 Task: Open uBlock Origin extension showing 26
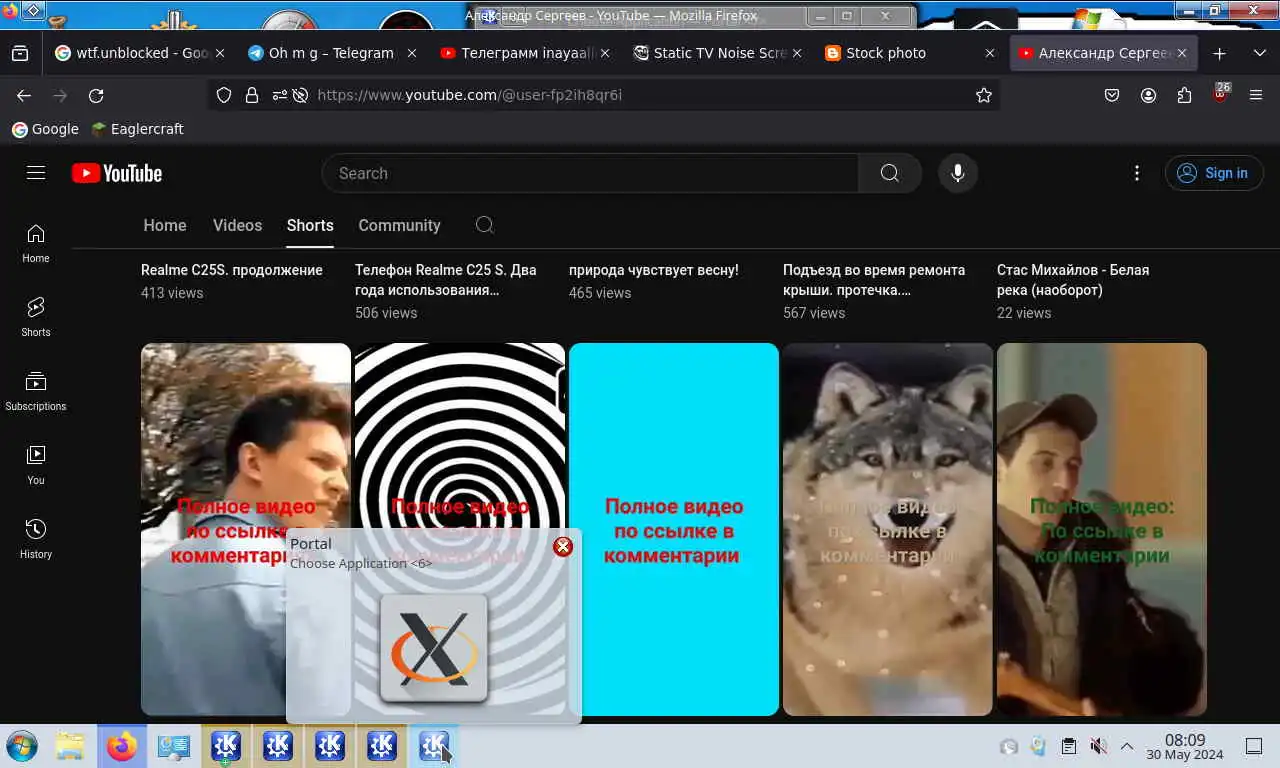click(x=1220, y=95)
